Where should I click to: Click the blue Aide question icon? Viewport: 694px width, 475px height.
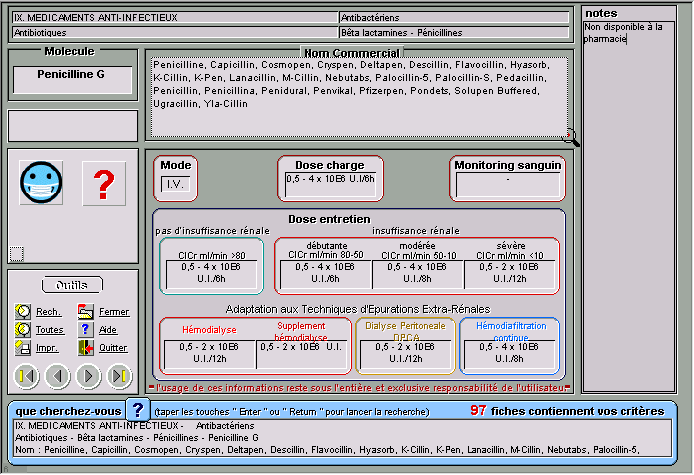point(86,329)
